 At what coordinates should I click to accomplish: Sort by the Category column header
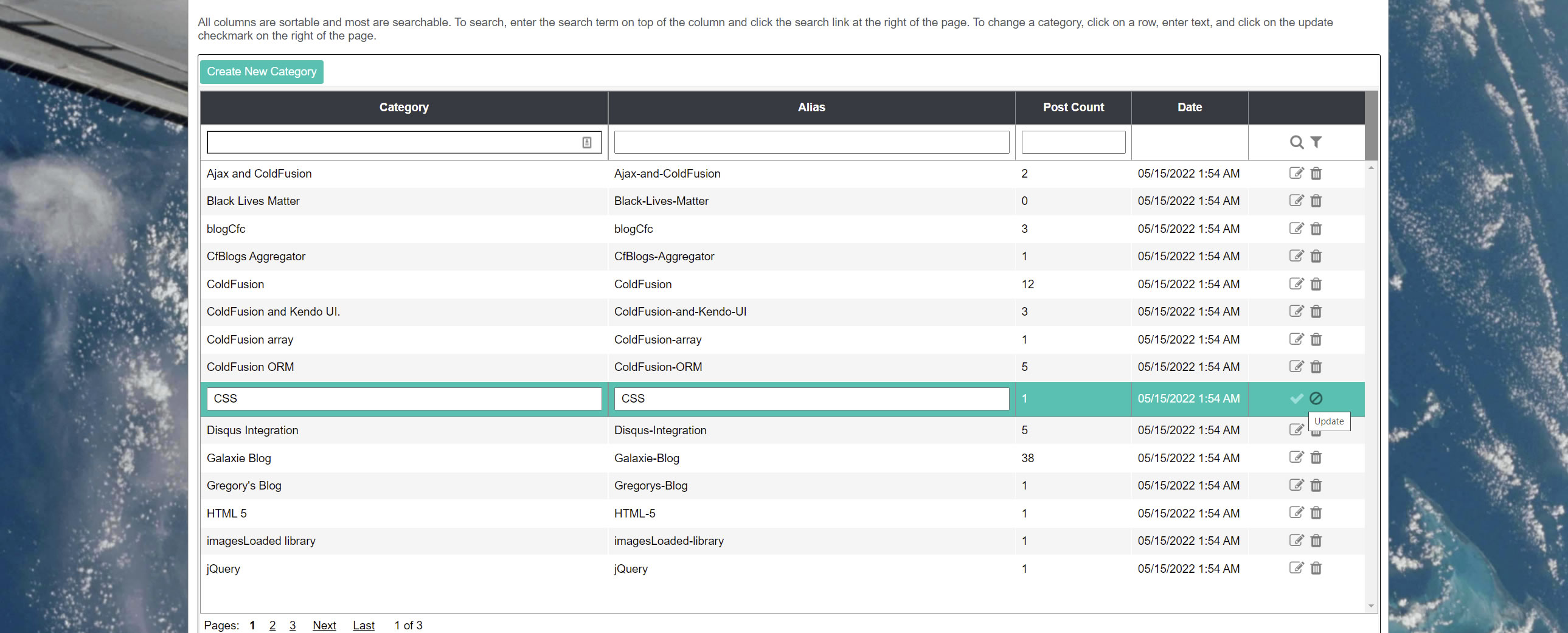pos(404,108)
